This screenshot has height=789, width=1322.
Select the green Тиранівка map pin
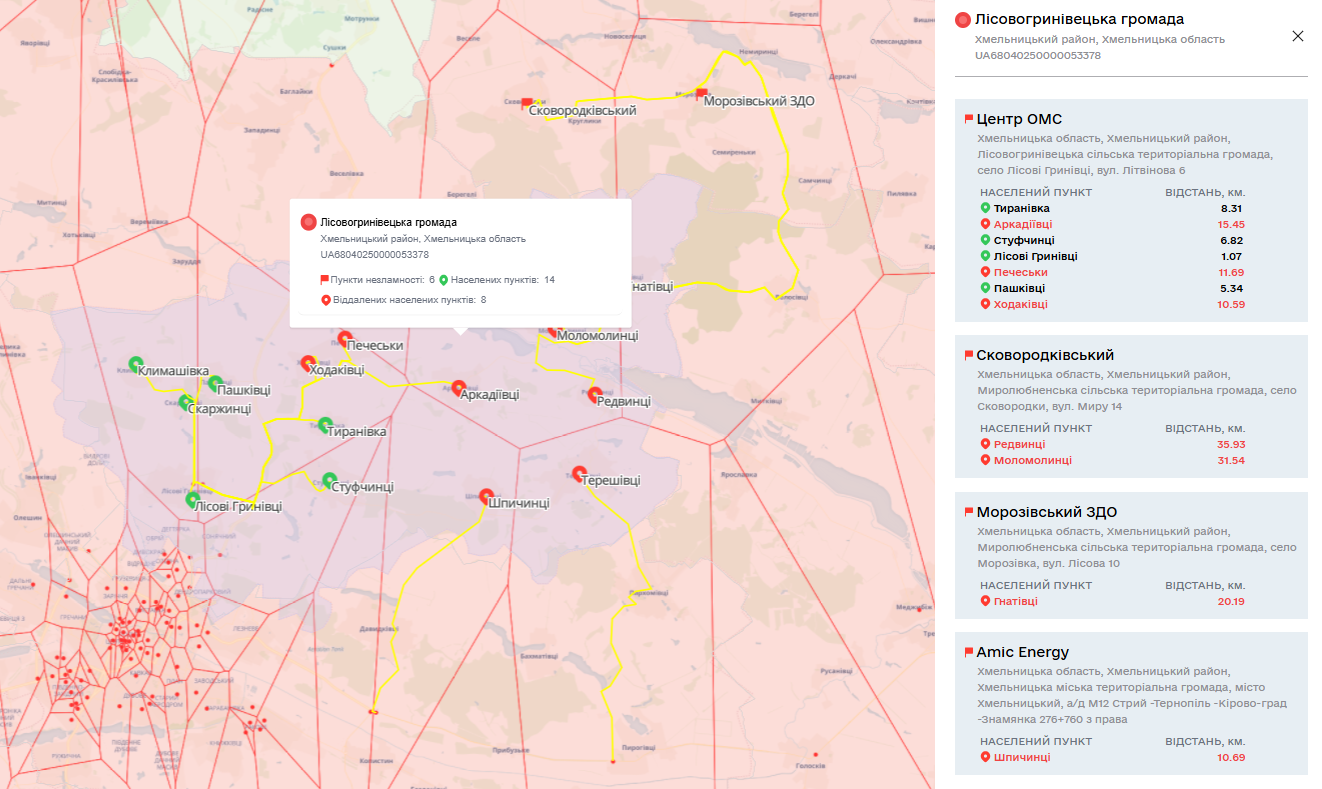[325, 424]
